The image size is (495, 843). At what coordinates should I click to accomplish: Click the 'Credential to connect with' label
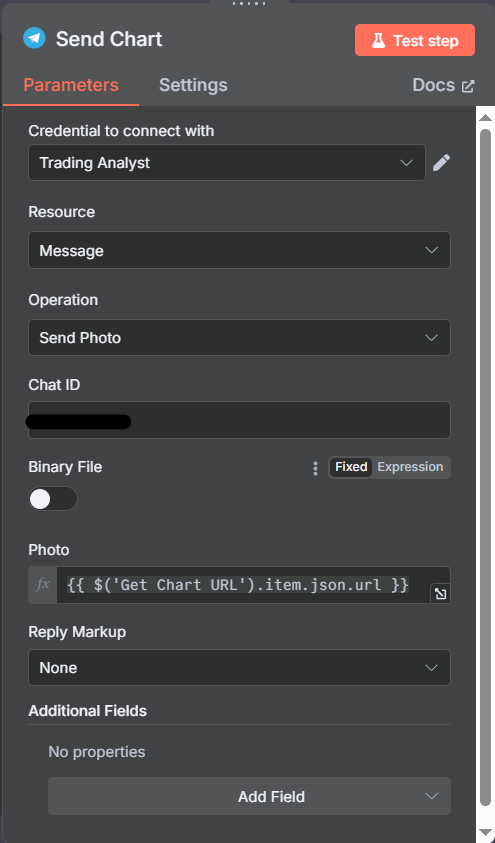click(121, 131)
